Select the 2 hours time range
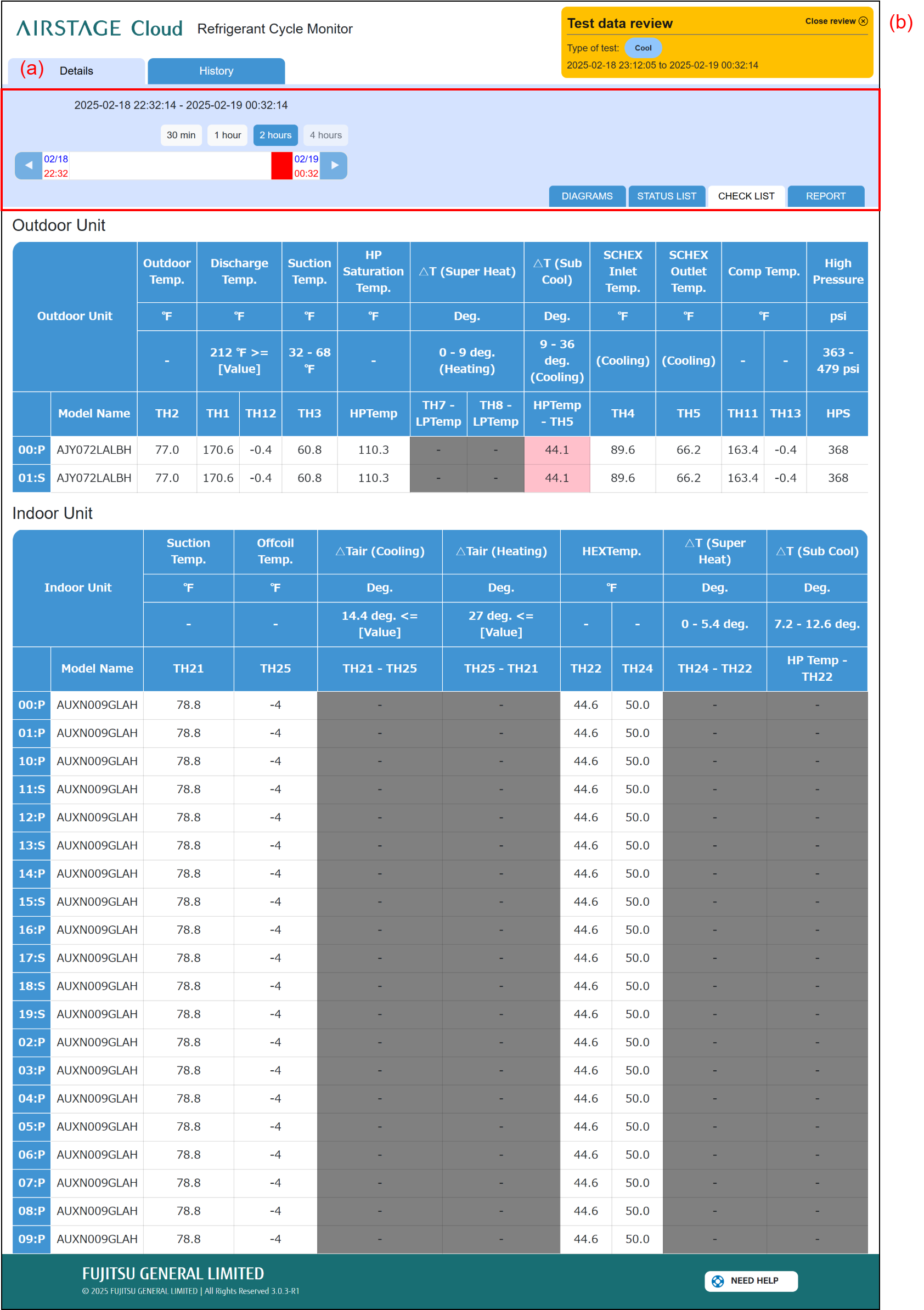Viewport: 924px width, 1310px height. pyautogui.click(x=275, y=135)
